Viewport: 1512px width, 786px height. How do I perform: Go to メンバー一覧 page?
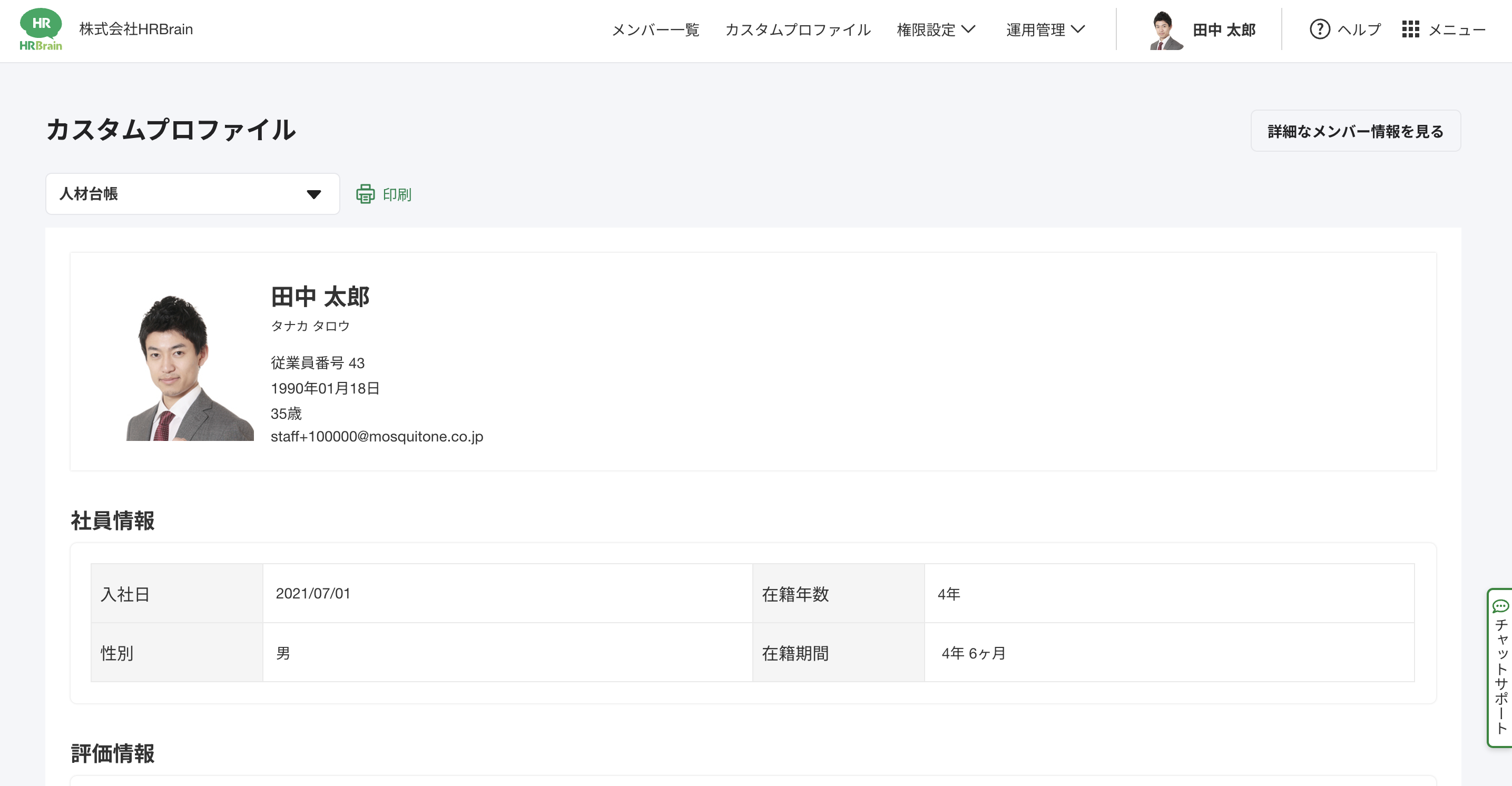pos(655,30)
